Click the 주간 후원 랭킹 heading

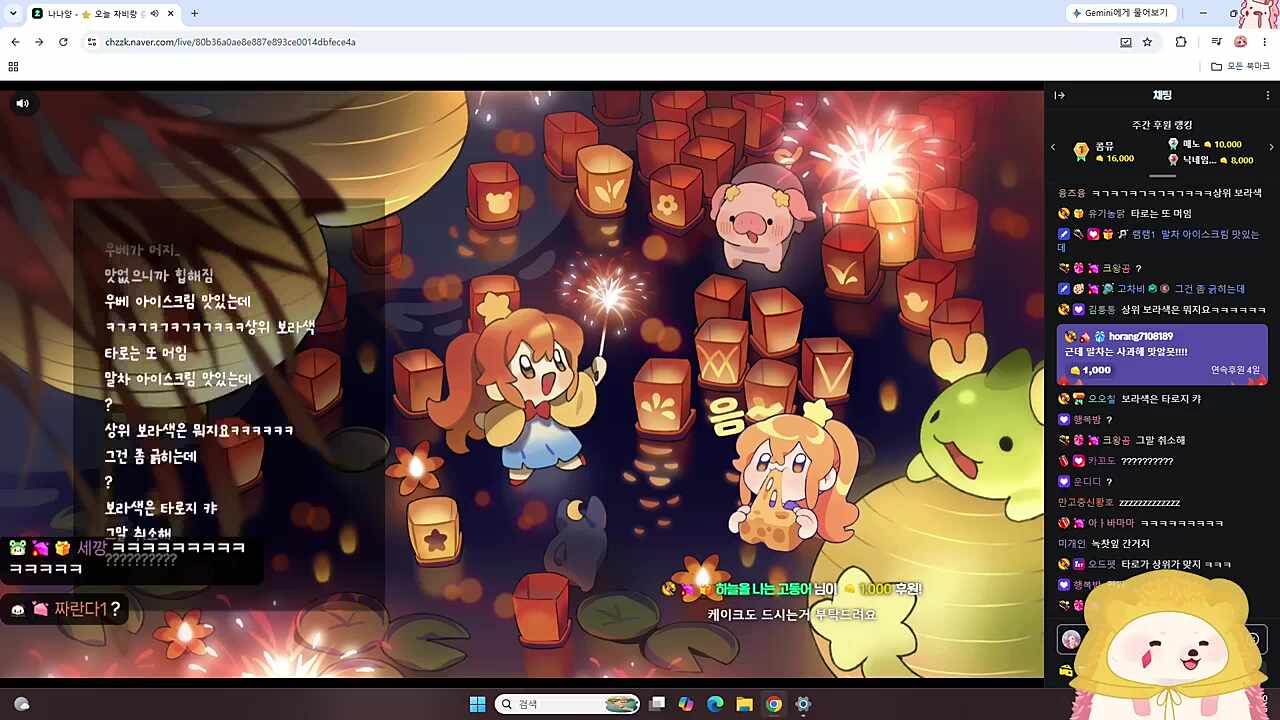[1162, 125]
